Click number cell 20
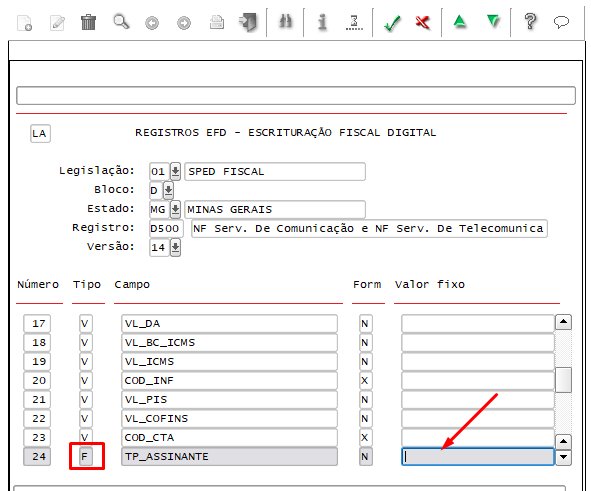The height and width of the screenshot is (491, 591). (37, 381)
